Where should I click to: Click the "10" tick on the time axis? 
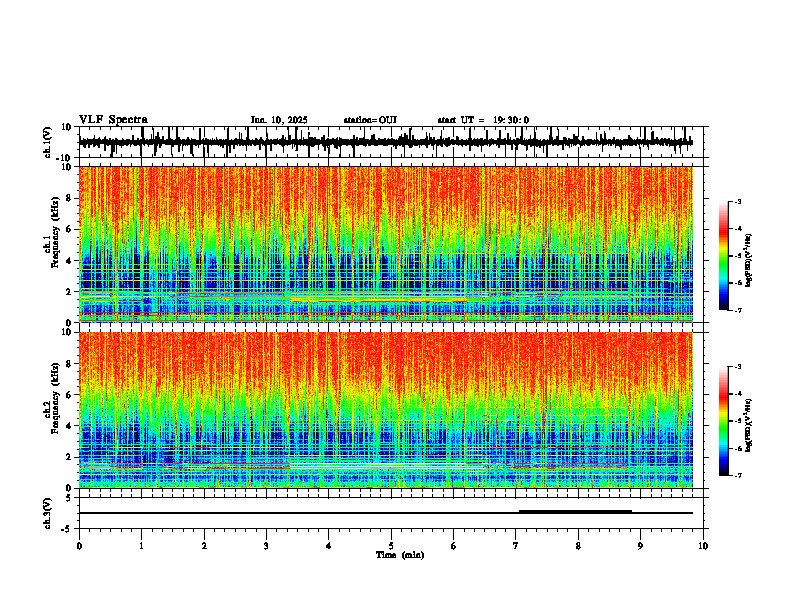(x=703, y=546)
